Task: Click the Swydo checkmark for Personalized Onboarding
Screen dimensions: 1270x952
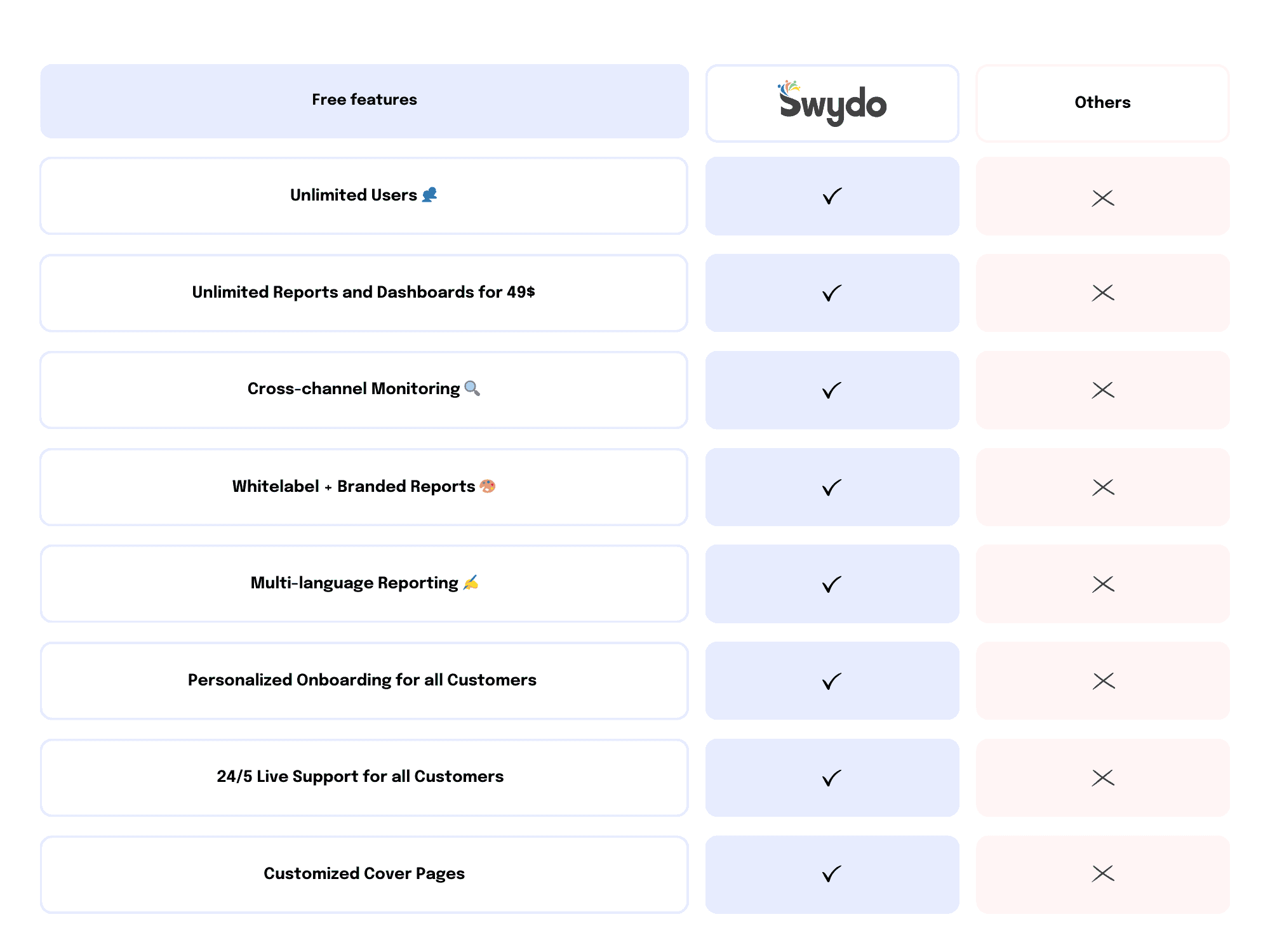Action: click(x=832, y=682)
